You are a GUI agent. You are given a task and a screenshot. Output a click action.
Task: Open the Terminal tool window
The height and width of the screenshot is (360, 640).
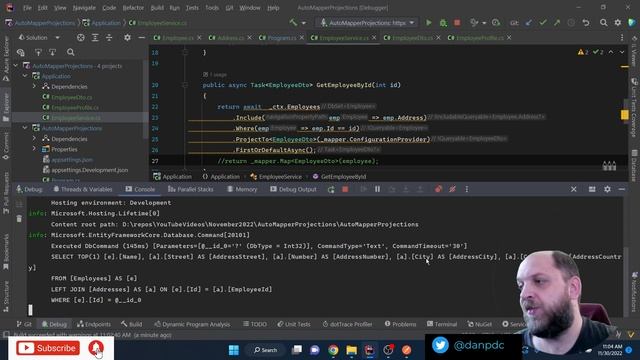(442, 324)
